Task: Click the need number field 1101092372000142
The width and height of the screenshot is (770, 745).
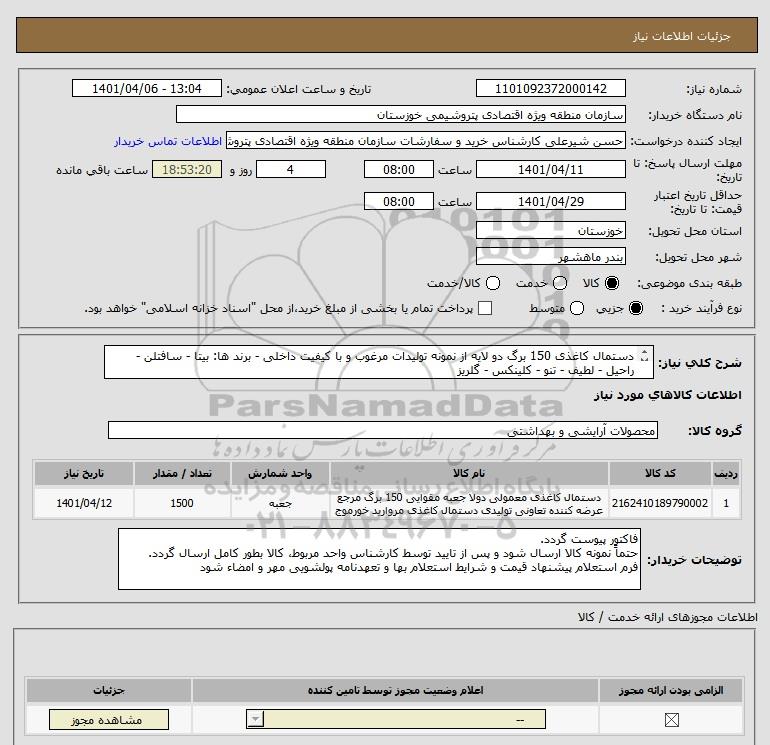Action: 550,88
